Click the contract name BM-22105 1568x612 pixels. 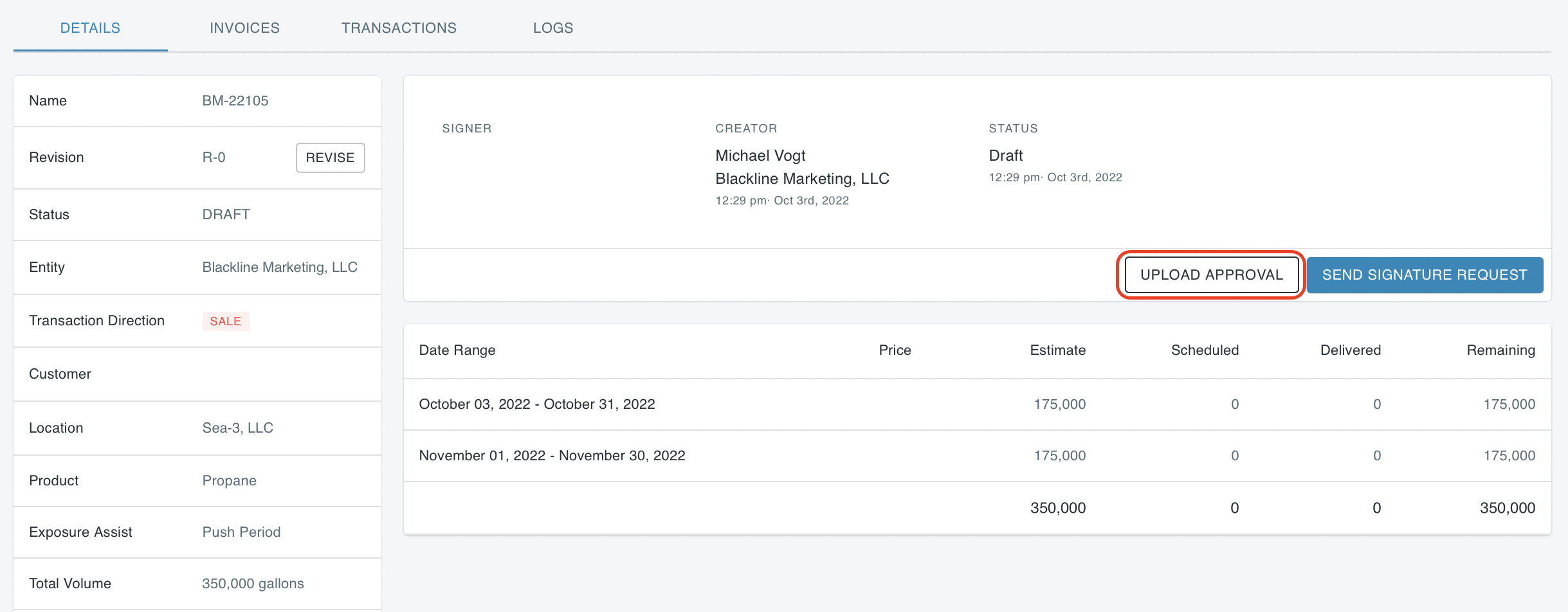click(235, 101)
